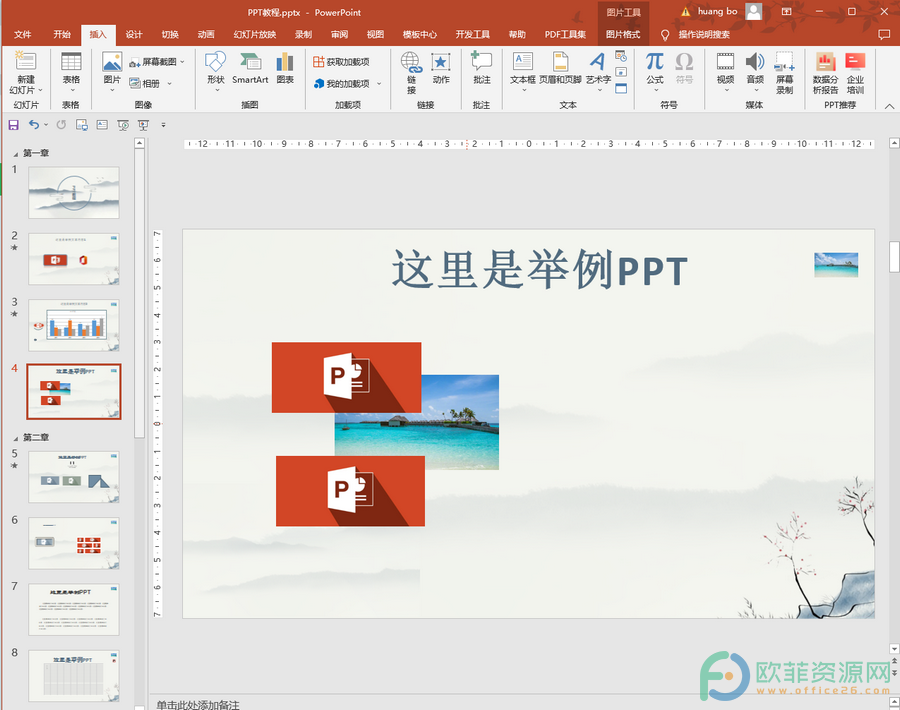Switch to the 设计 Design tab
Image resolution: width=900 pixels, height=710 pixels.
click(x=134, y=34)
